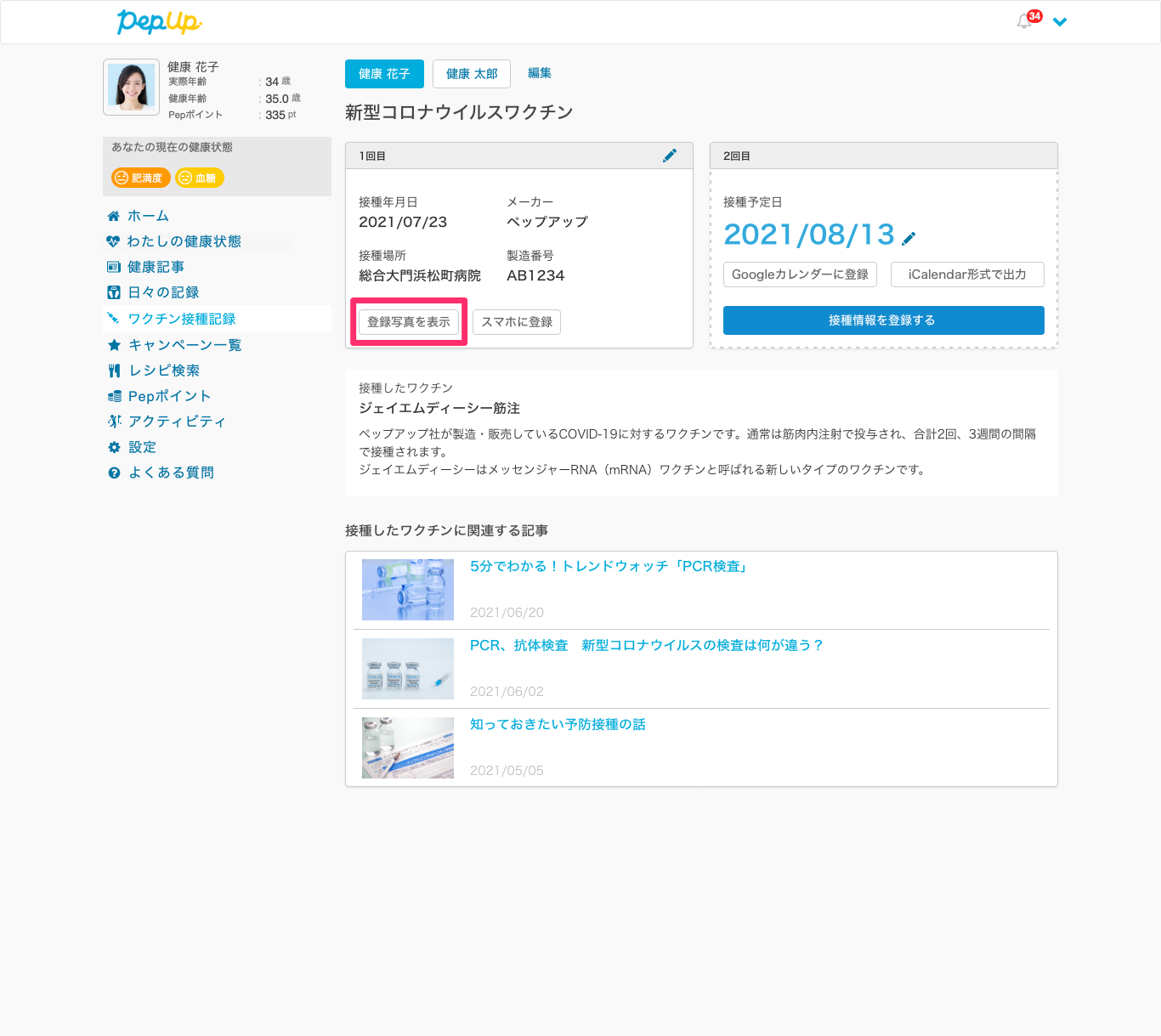Click the スマホに登録 button
Viewport: 1161px width, 1036px height.
click(517, 322)
